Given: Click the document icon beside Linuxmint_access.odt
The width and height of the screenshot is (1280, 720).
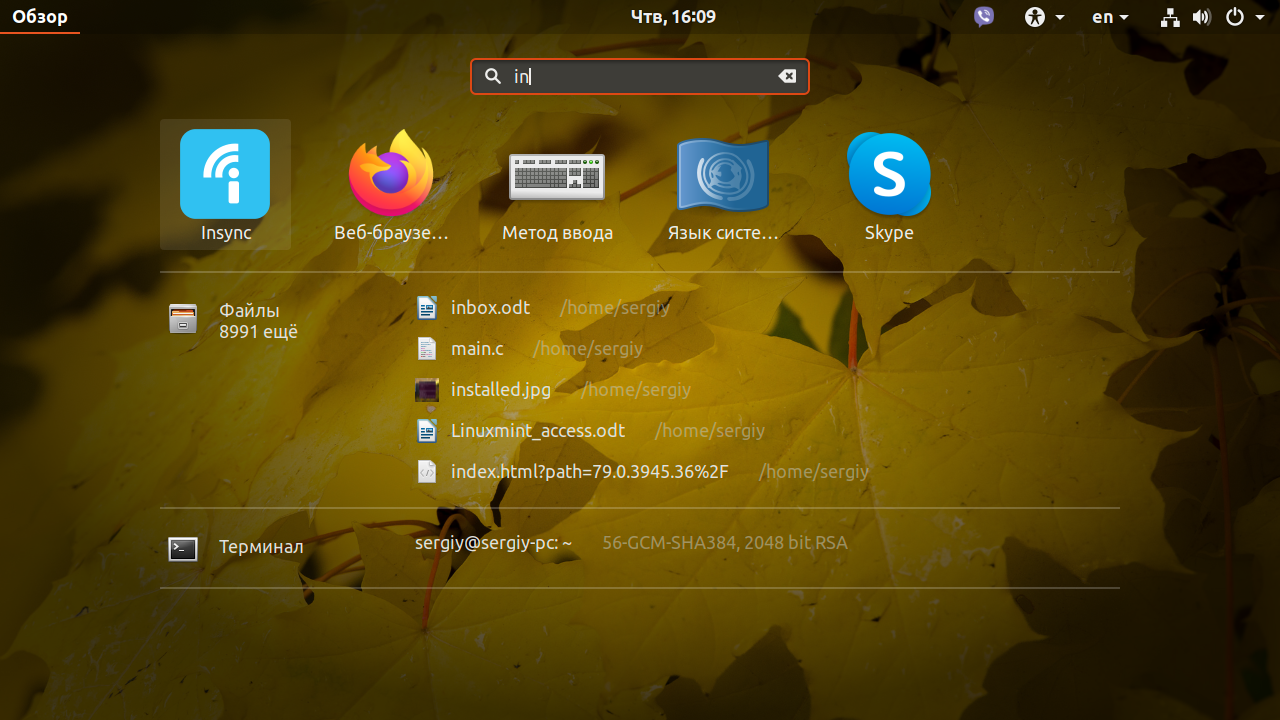Looking at the screenshot, I should (427, 431).
